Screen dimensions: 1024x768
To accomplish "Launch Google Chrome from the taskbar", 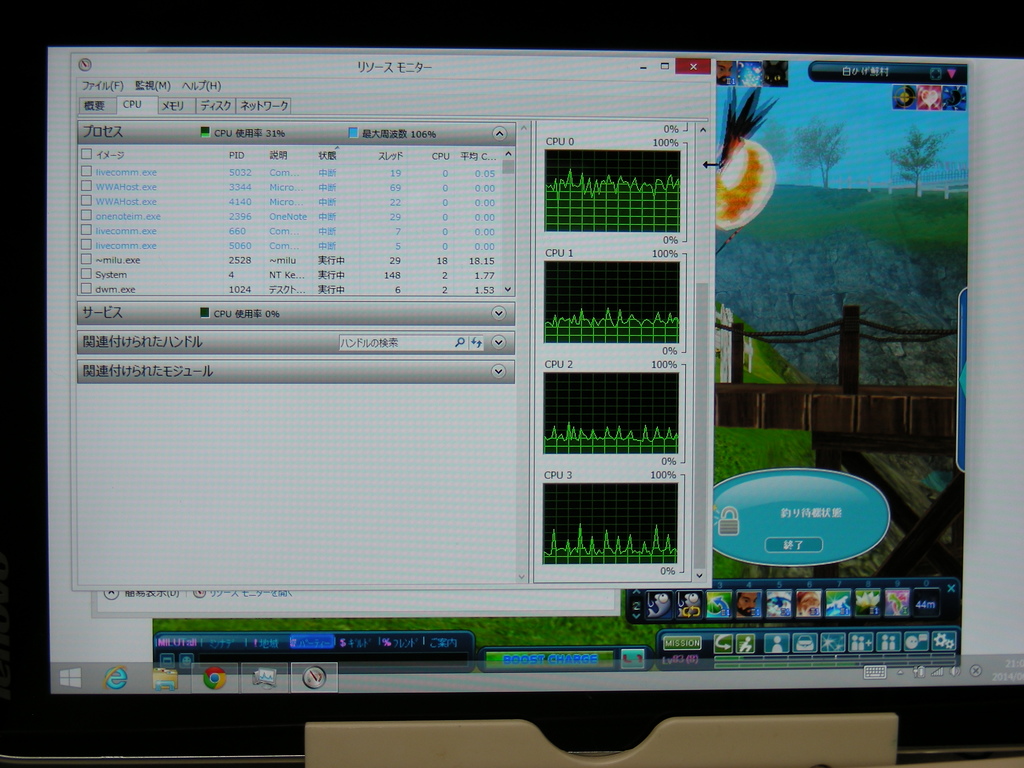I will pos(214,678).
